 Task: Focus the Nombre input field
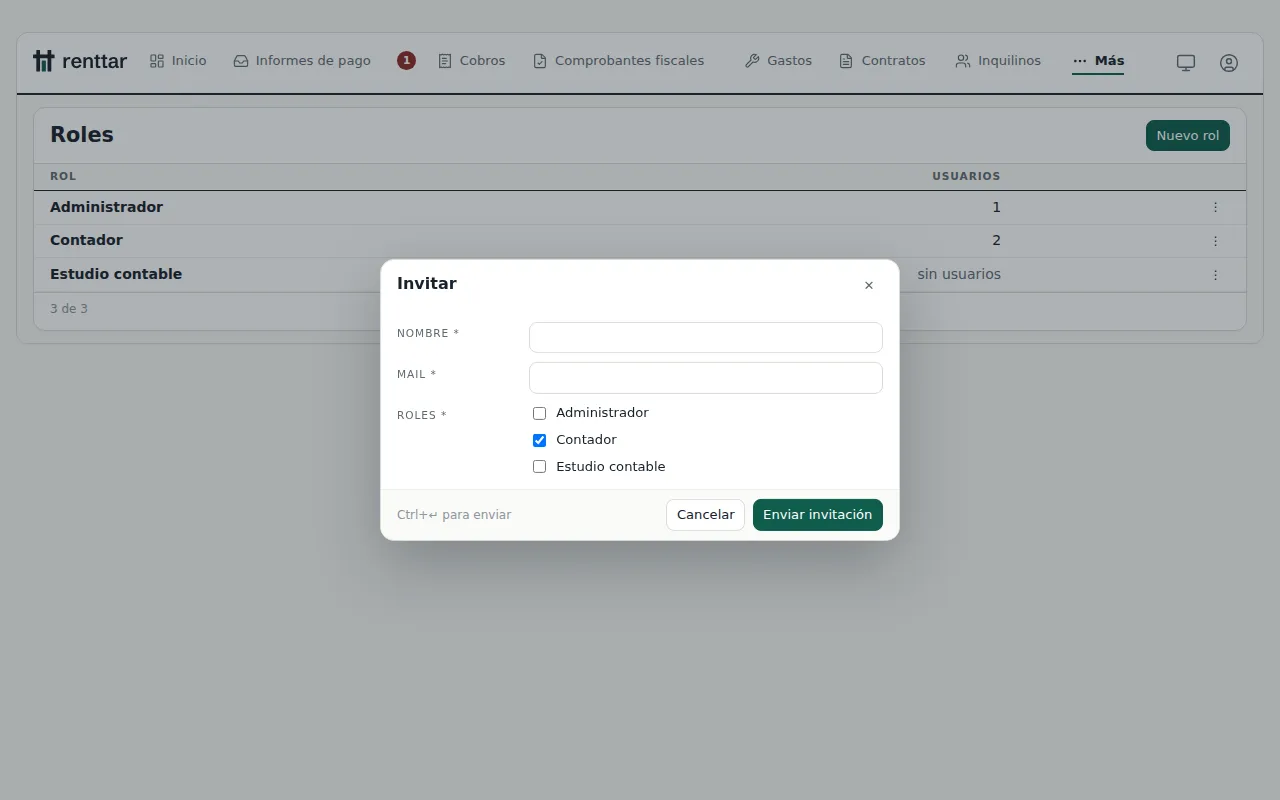(706, 337)
